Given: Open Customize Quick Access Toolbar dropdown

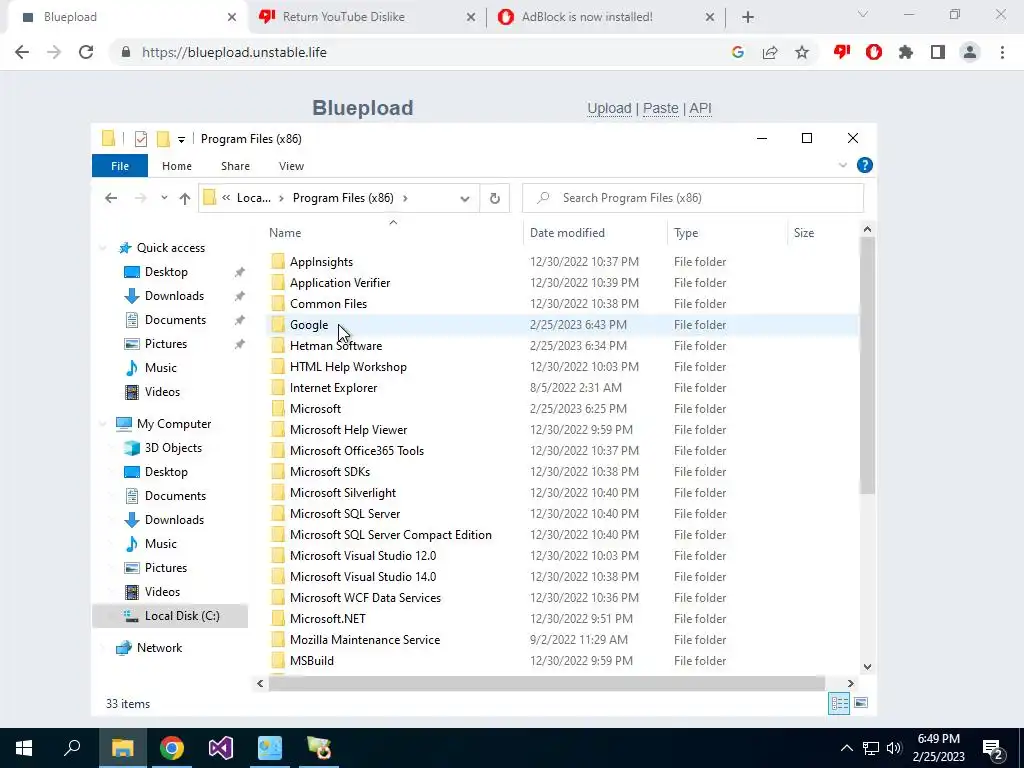Looking at the screenshot, I should tap(181, 139).
